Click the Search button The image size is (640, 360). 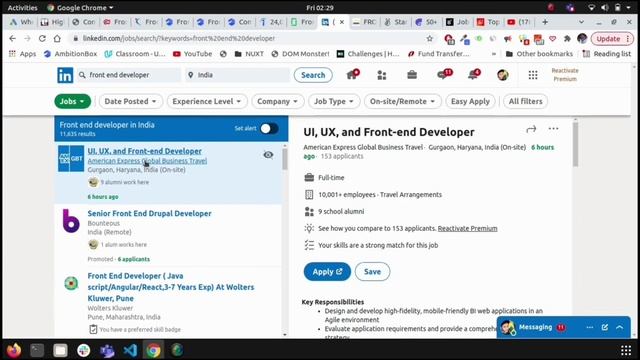(x=313, y=75)
